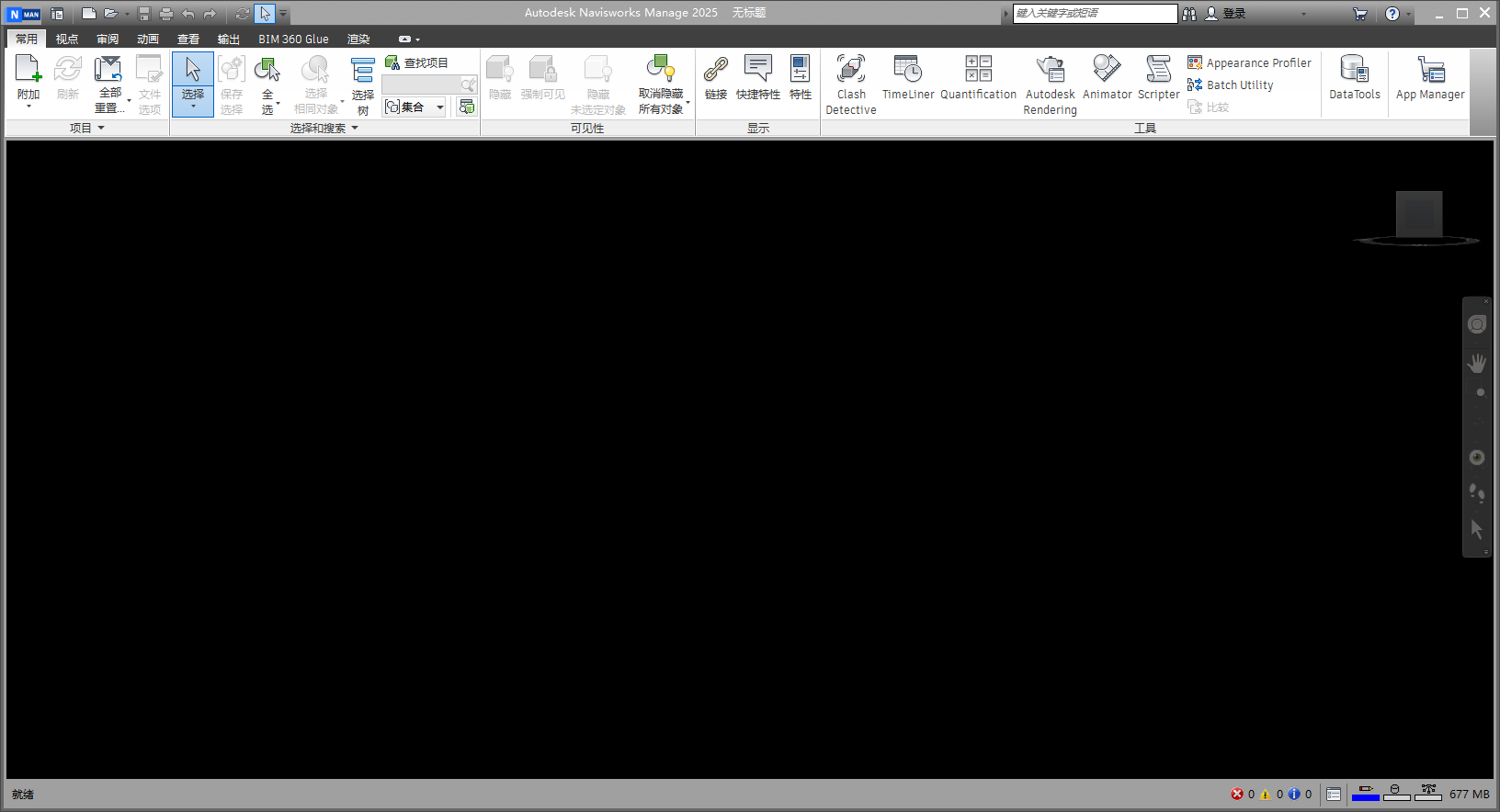The image size is (1500, 812).
Task: Switch to the 常用 (Home) ribbon tab
Action: coord(27,39)
